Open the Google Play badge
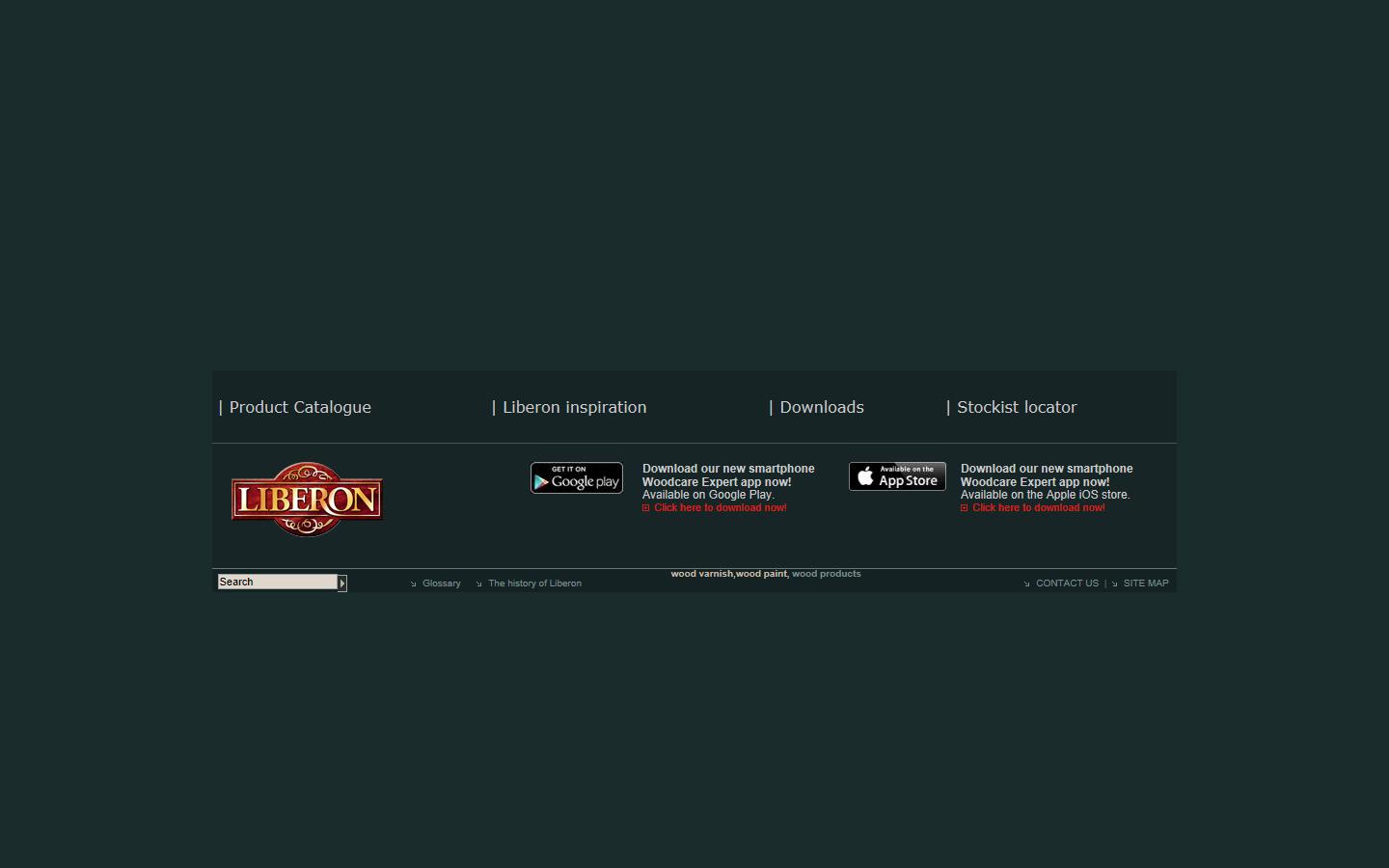 click(576, 478)
